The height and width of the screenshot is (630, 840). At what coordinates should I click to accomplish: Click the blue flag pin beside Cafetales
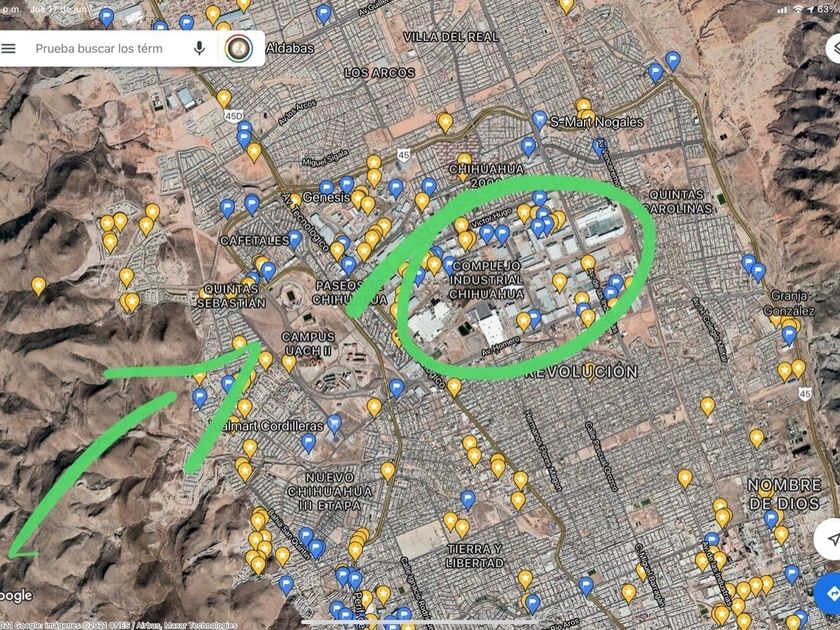(294, 239)
